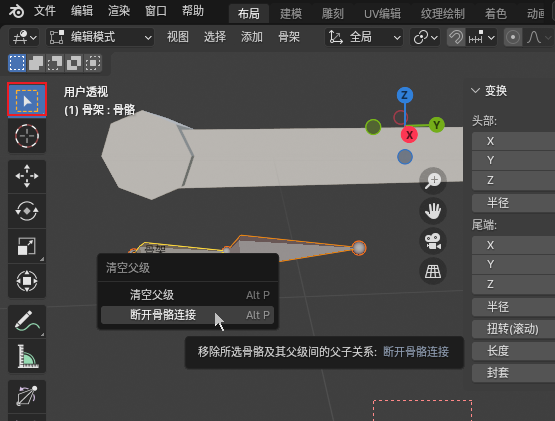The image size is (555, 421).
Task: Toggle perspective/orthographic grid button
Action: point(433,271)
